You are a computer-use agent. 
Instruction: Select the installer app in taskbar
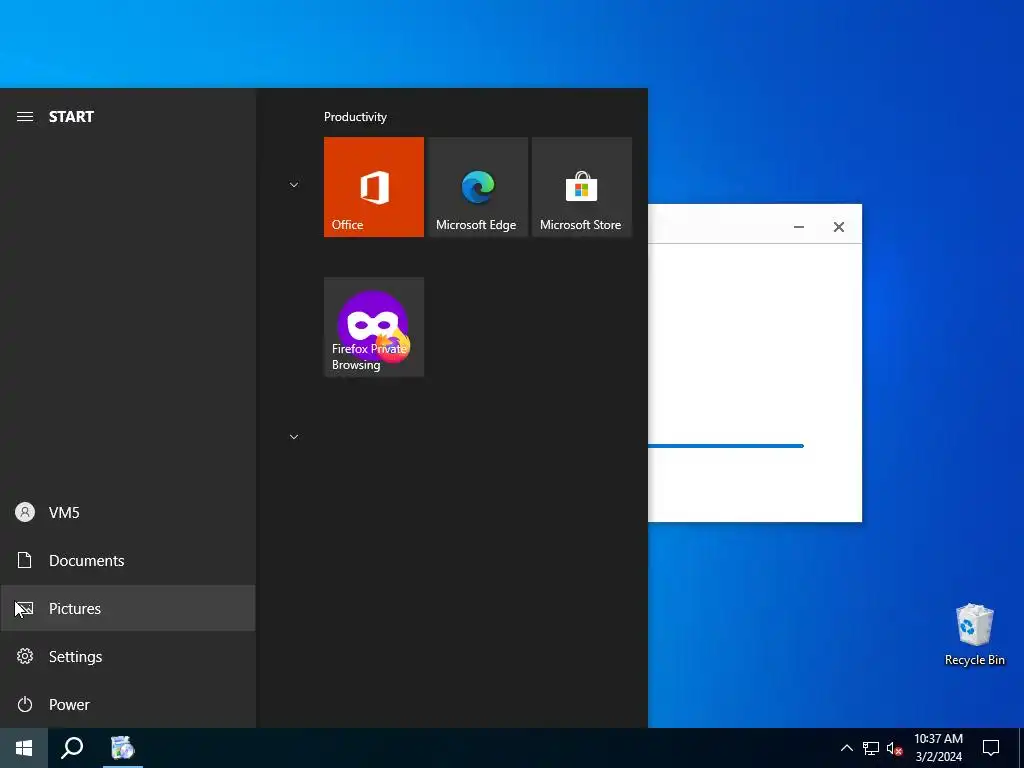pyautogui.click(x=122, y=748)
